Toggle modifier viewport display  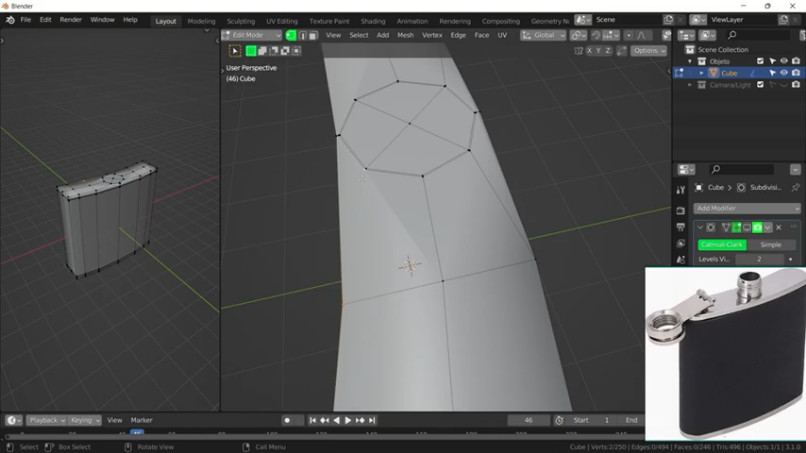click(x=747, y=227)
